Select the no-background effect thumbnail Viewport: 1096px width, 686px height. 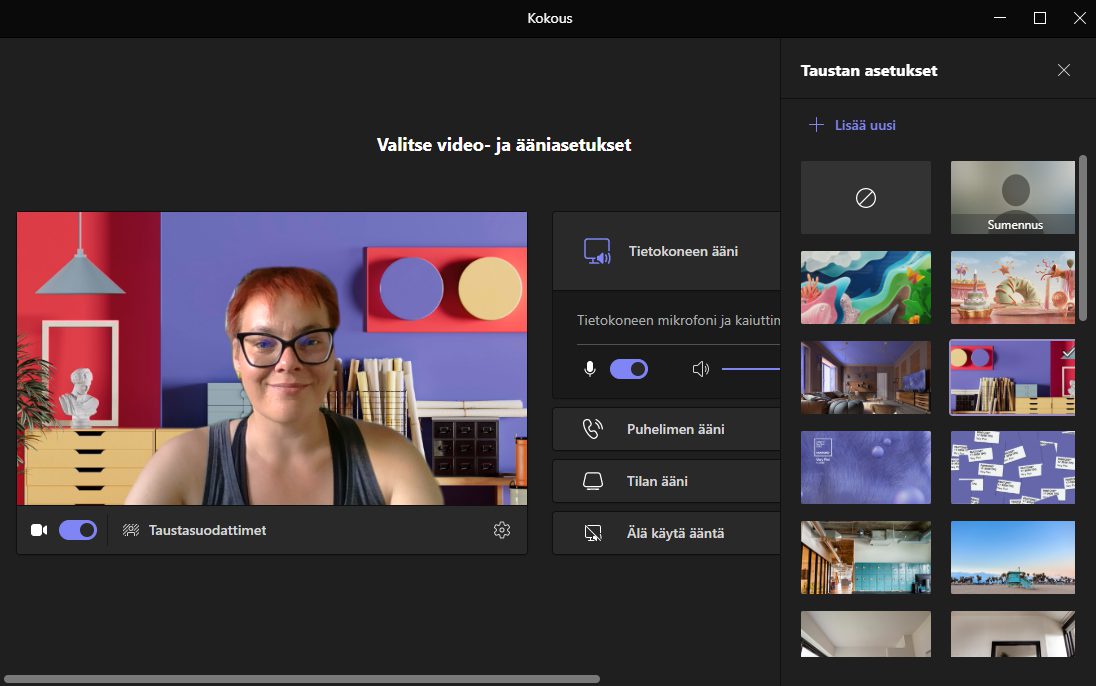pos(866,198)
